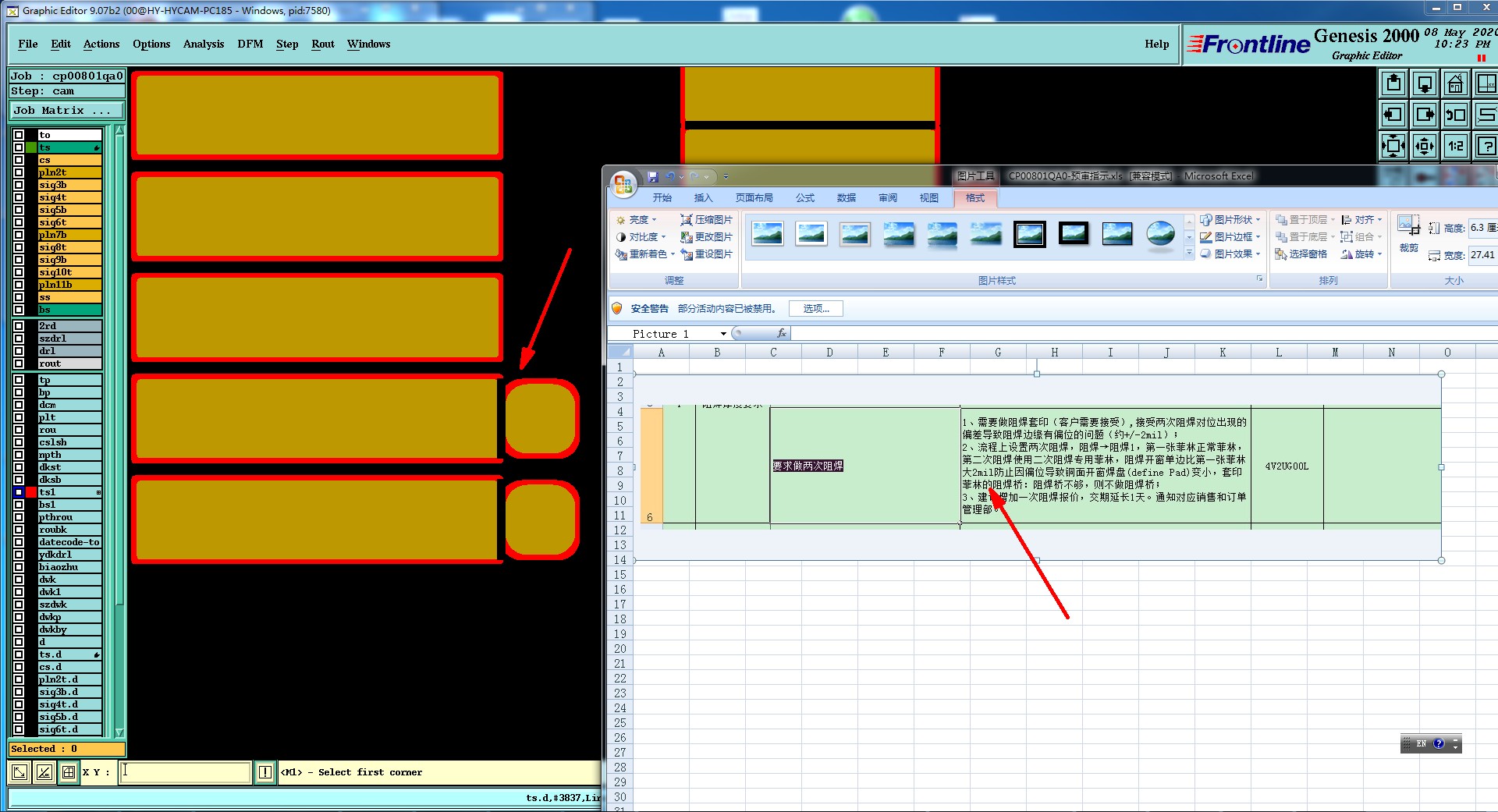Toggle the checkbox for layer 'drl'
This screenshot has height=812, width=1498.
pos(19,351)
